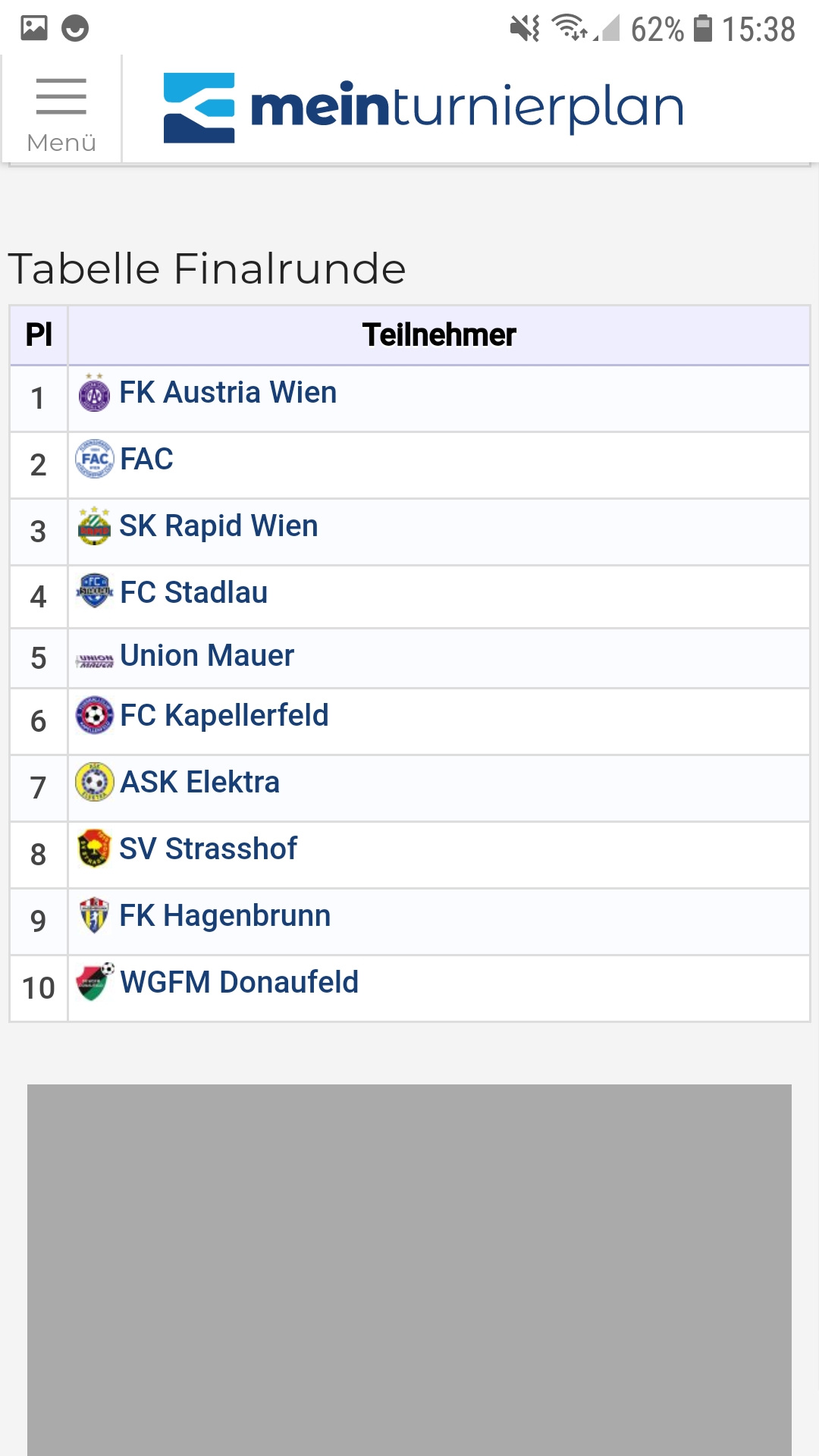Viewport: 819px width, 1456px height.
Task: Tap the image notification icon in status bar
Action: click(x=33, y=28)
